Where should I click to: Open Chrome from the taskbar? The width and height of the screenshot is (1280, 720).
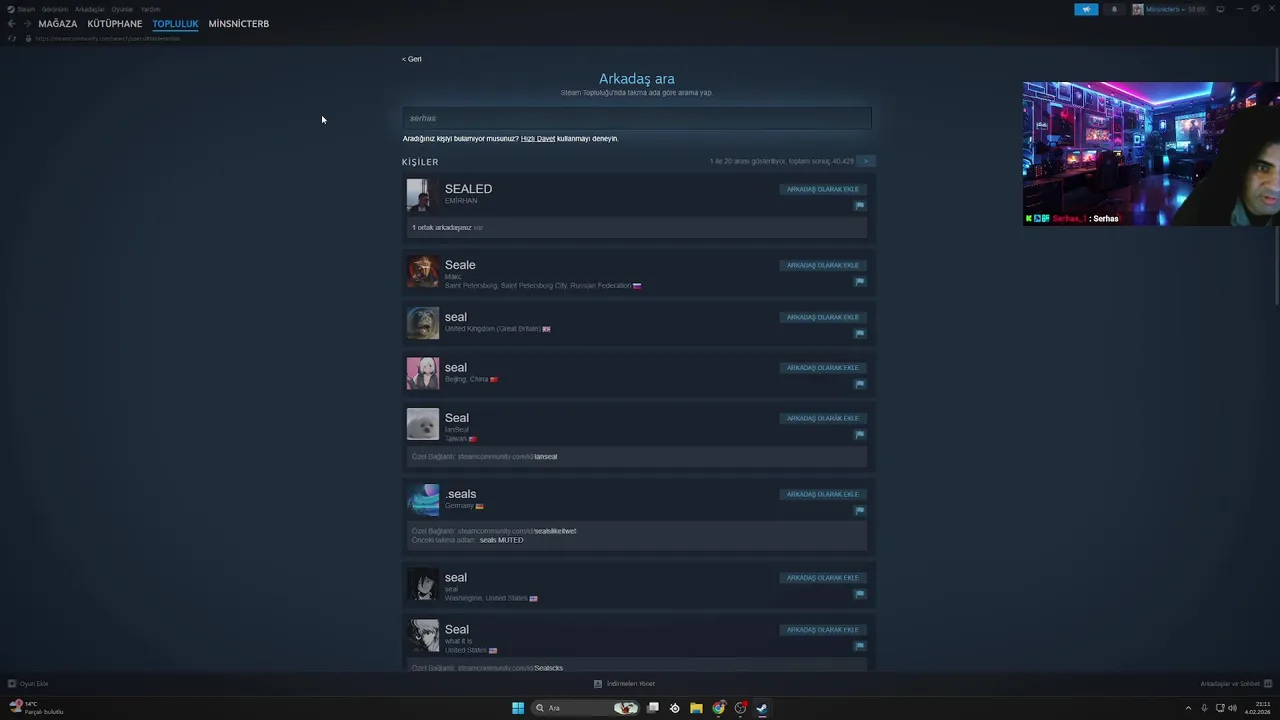click(718, 708)
